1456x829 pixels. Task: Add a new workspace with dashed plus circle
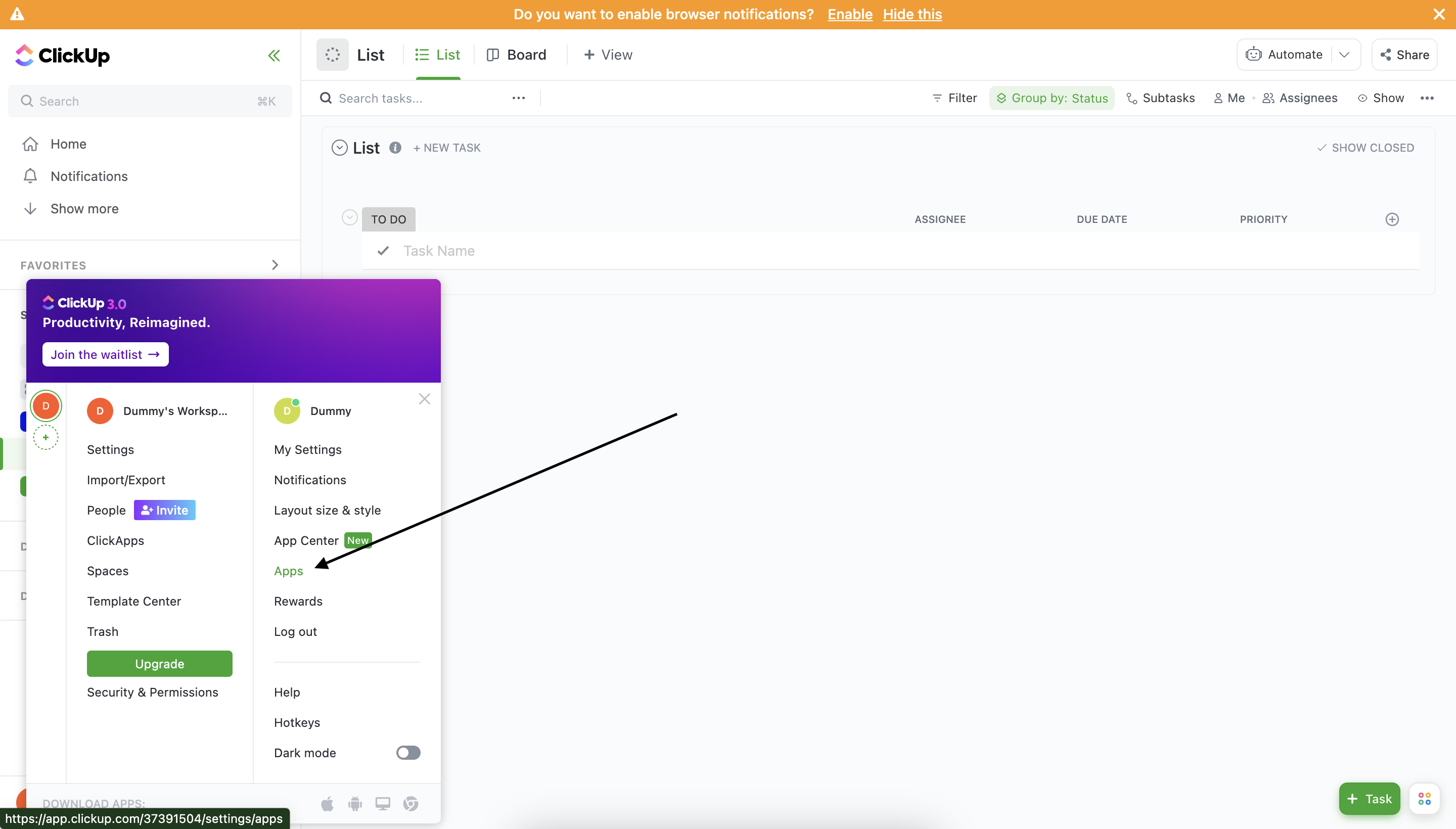point(45,437)
